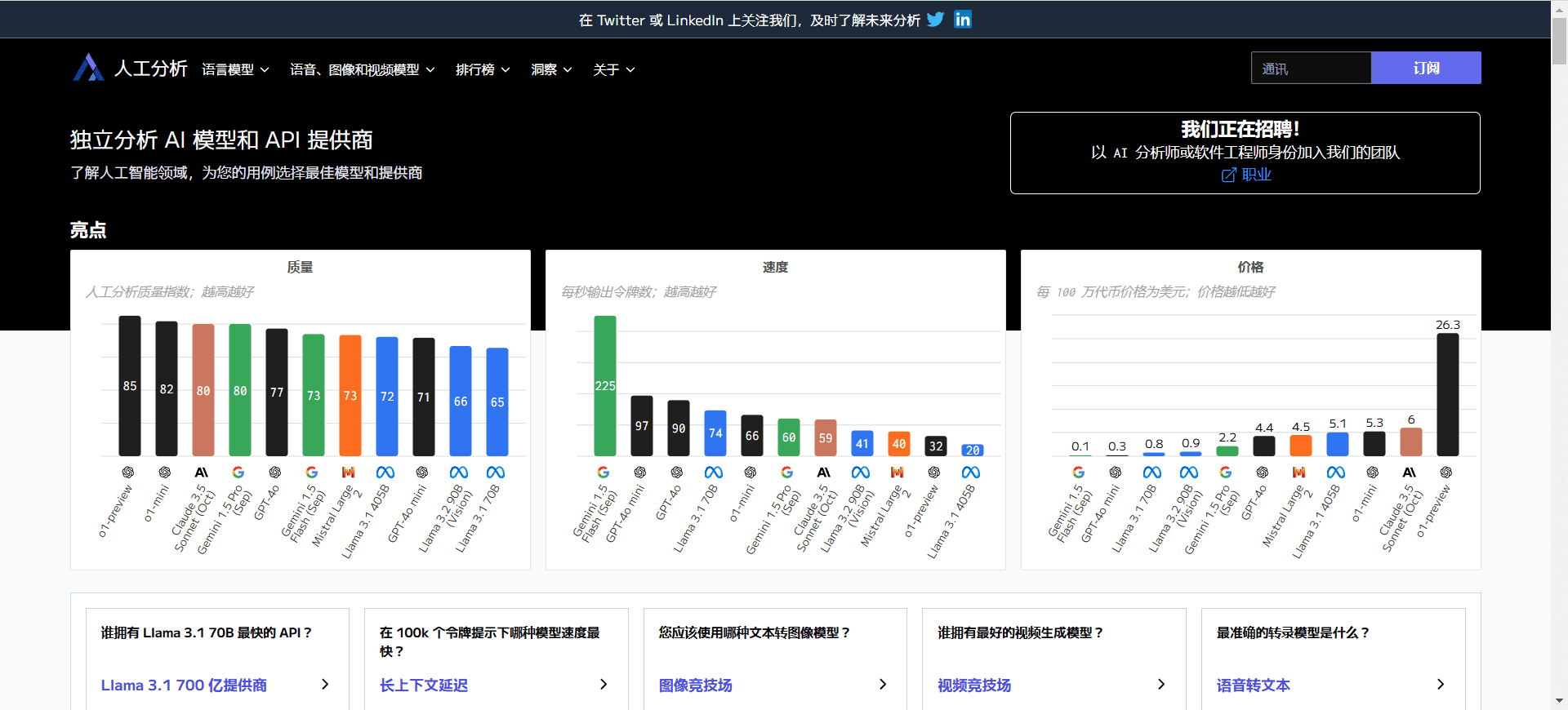Open the 图像竞技场 link
1568x710 pixels.
point(696,686)
